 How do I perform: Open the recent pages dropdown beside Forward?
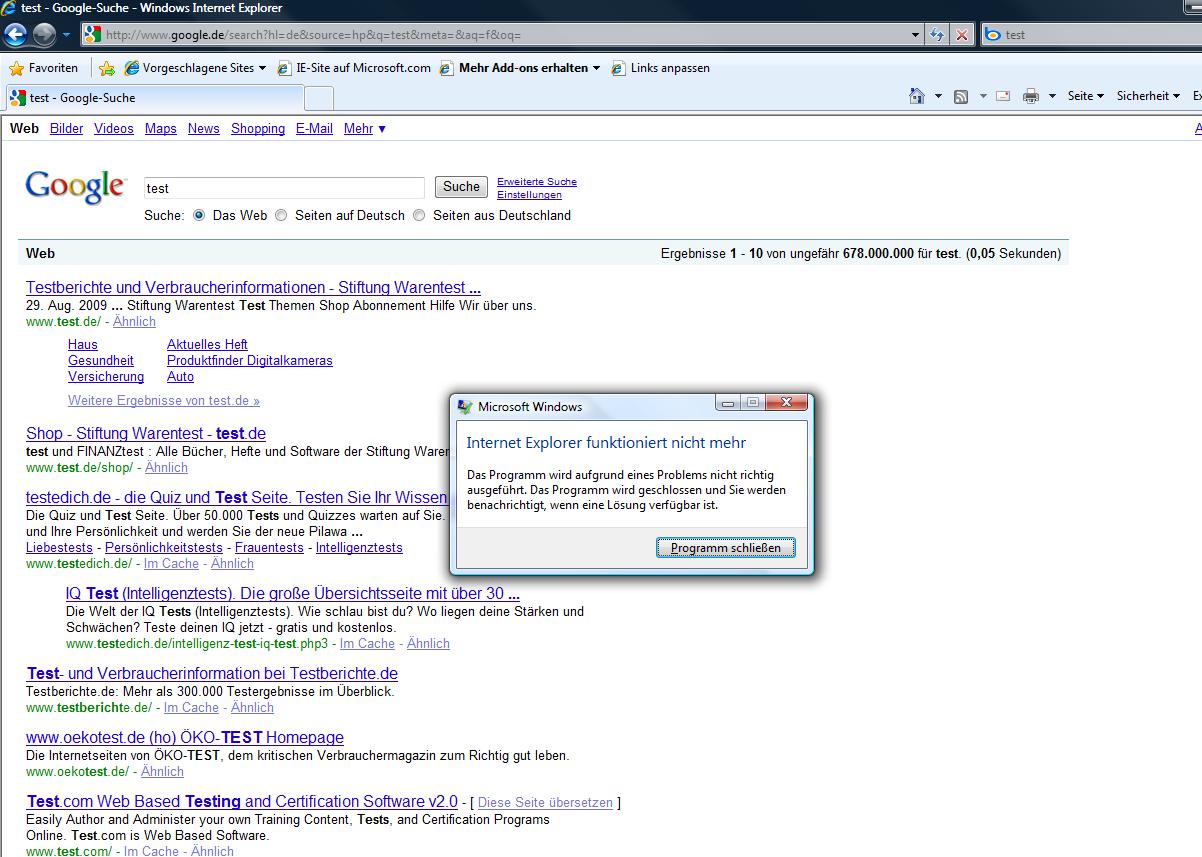click(x=67, y=35)
